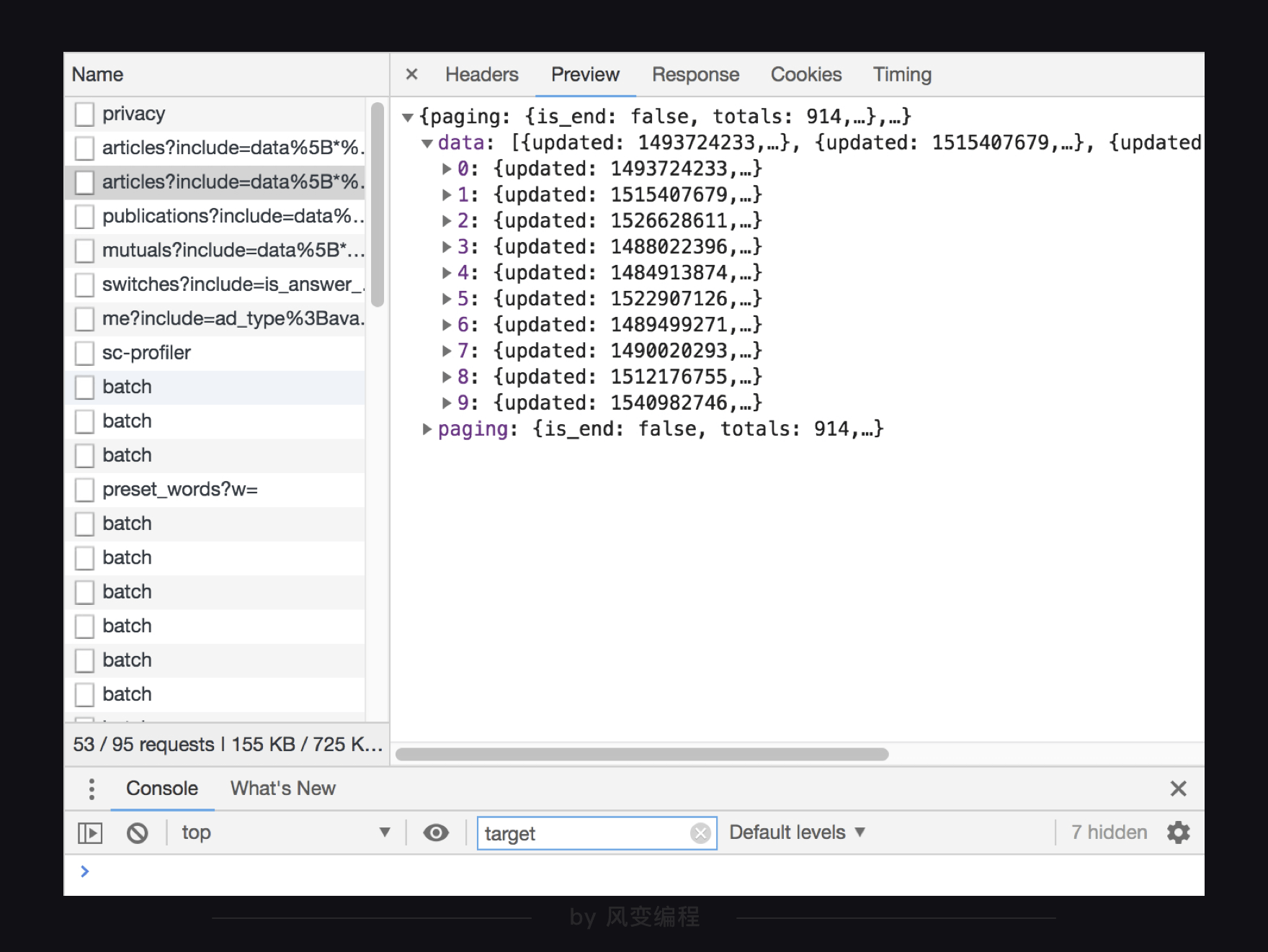The height and width of the screenshot is (952, 1268).
Task: Select the privacy request
Action: click(x=215, y=114)
